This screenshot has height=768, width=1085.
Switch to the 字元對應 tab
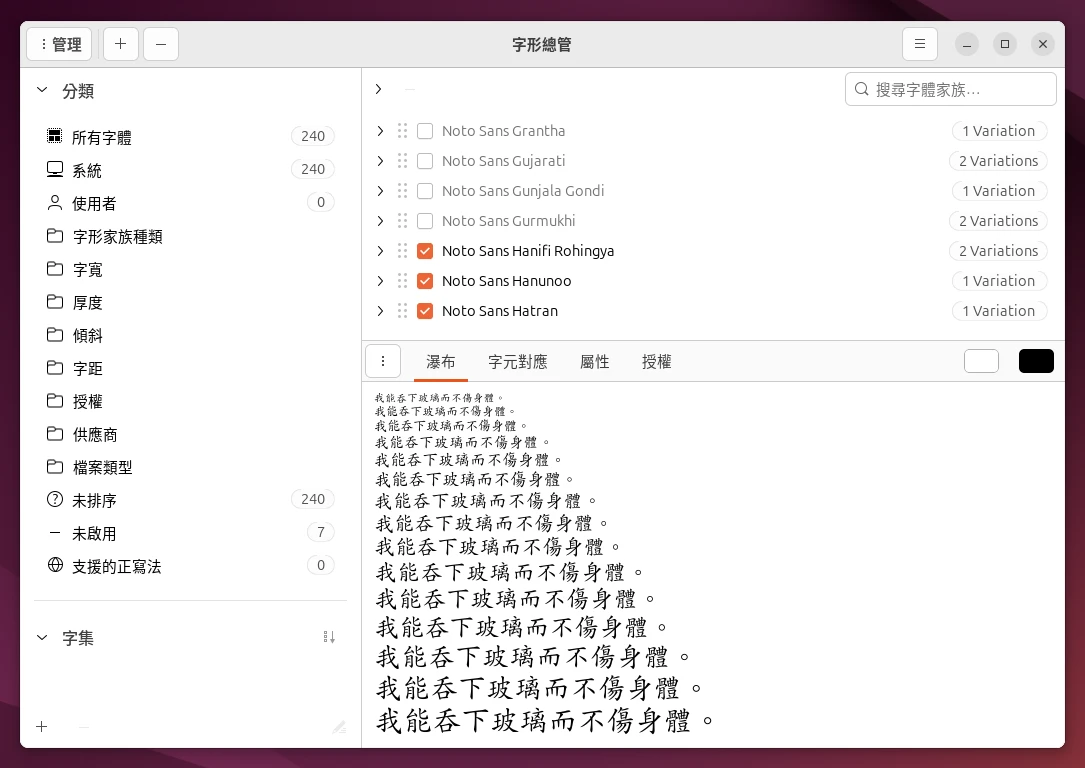517,362
